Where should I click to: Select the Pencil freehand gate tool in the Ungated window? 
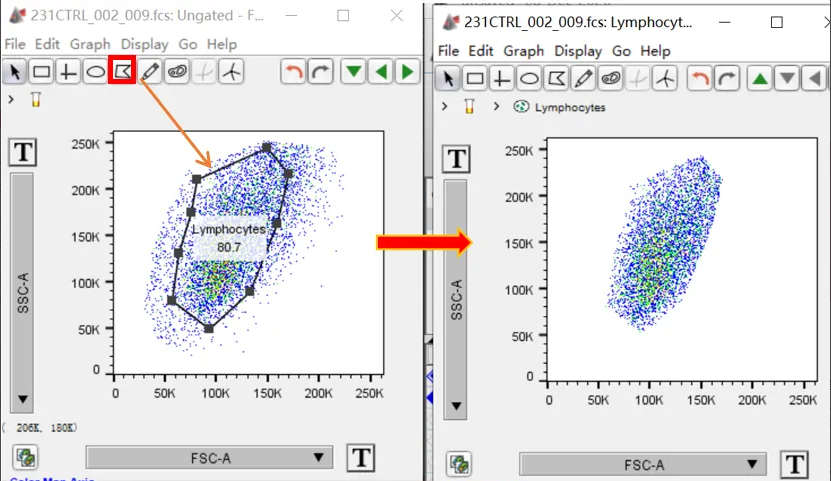pyautogui.click(x=150, y=72)
